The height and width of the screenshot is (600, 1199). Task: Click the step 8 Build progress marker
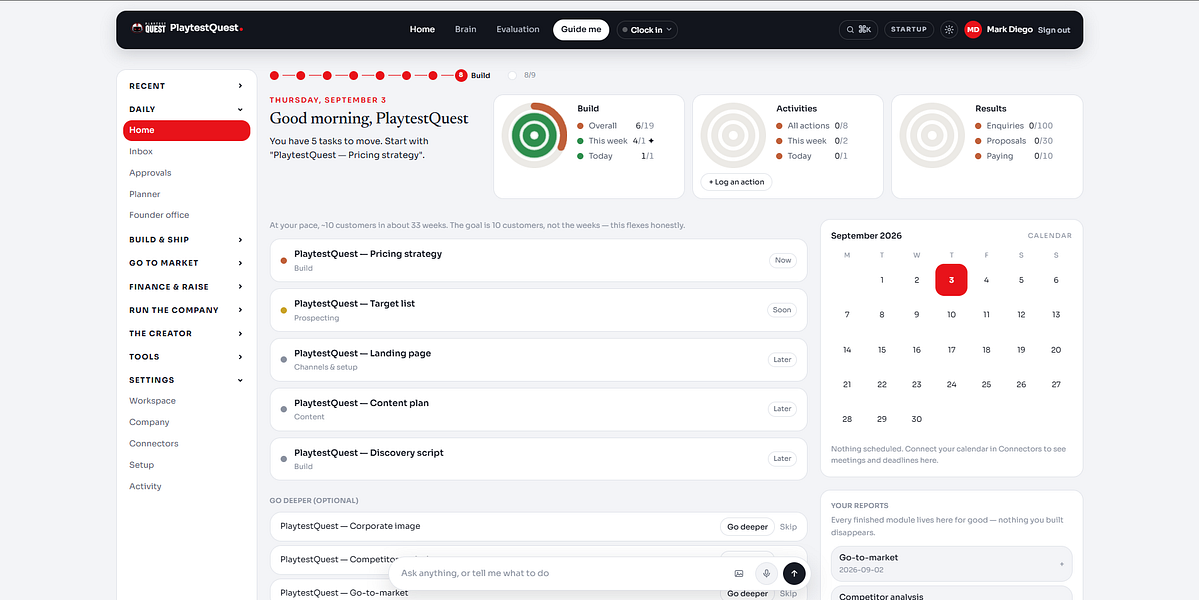[x=461, y=76]
